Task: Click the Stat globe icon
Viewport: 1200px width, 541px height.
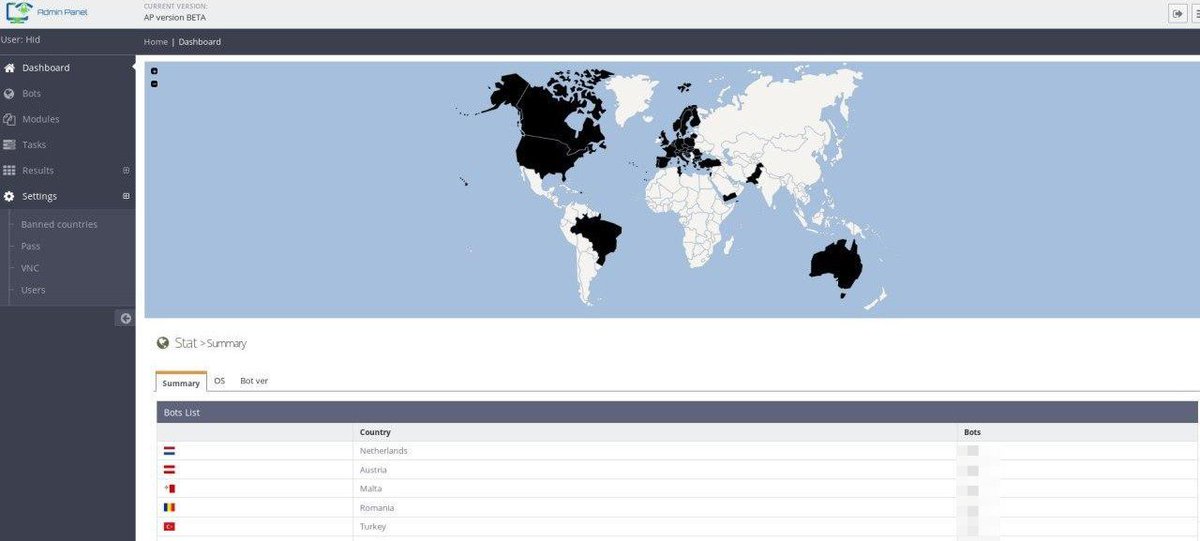Action: [163, 343]
